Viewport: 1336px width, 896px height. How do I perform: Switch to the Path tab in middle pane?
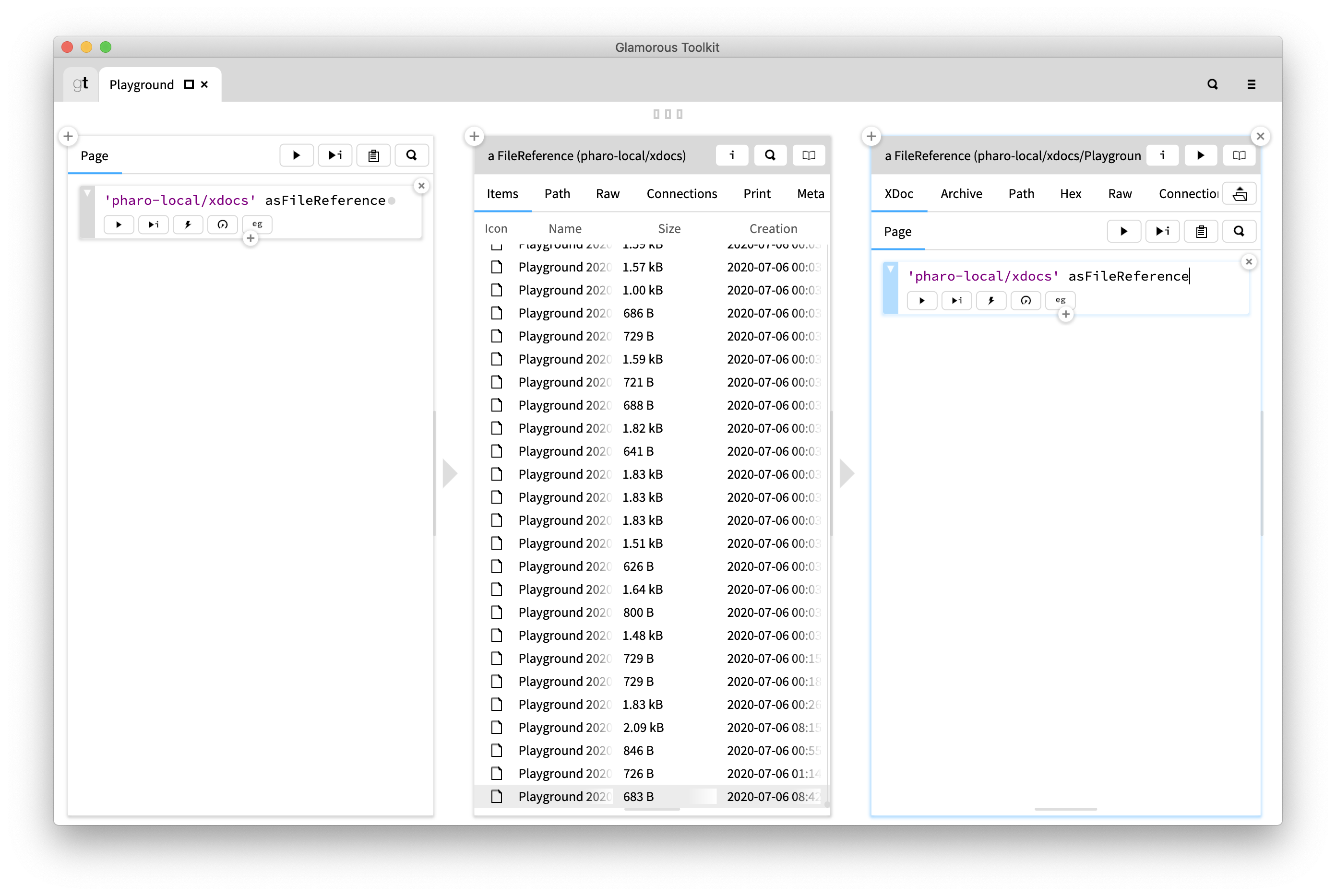coord(557,194)
